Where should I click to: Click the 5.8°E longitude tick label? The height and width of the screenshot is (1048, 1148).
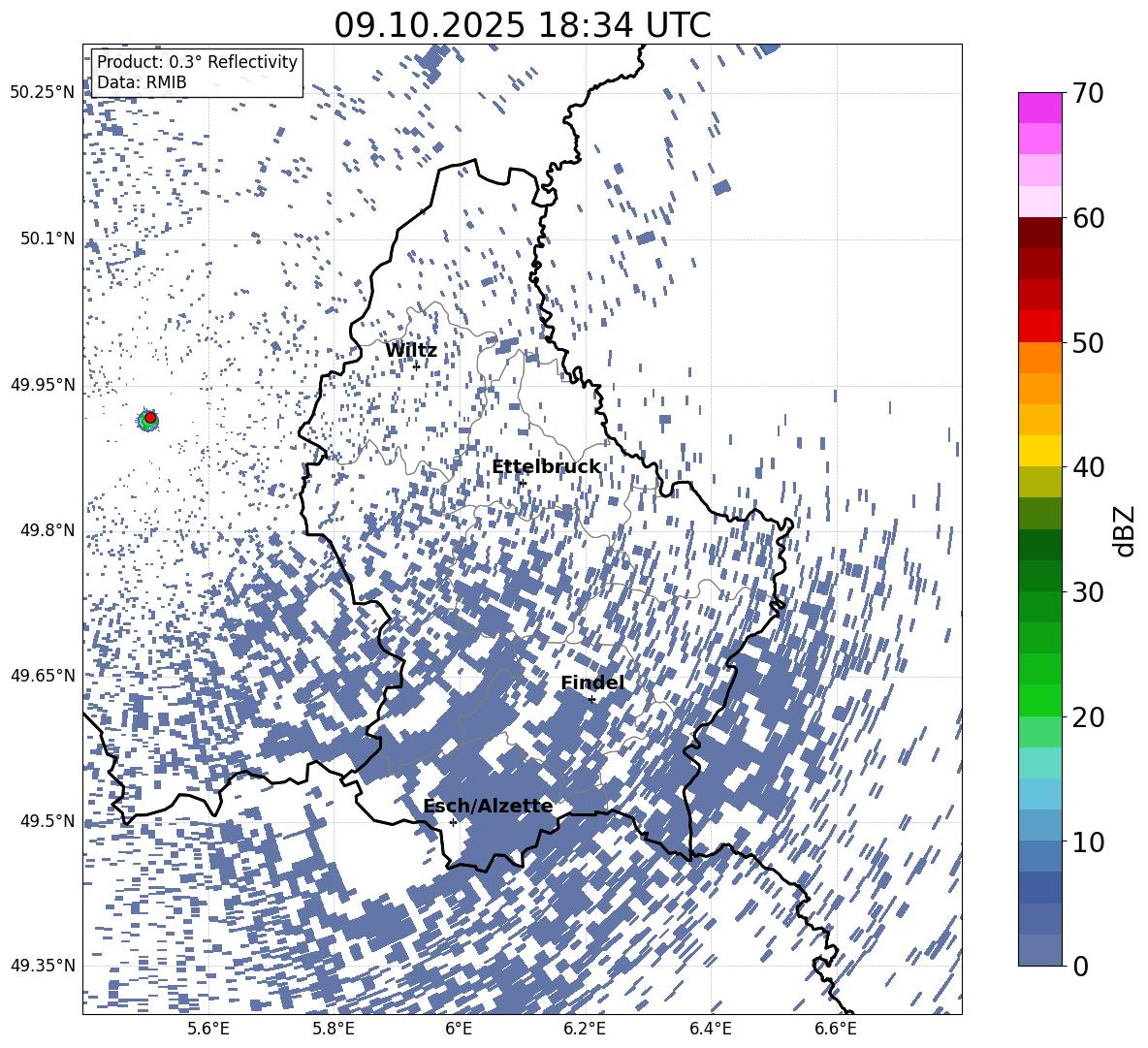point(334,1030)
